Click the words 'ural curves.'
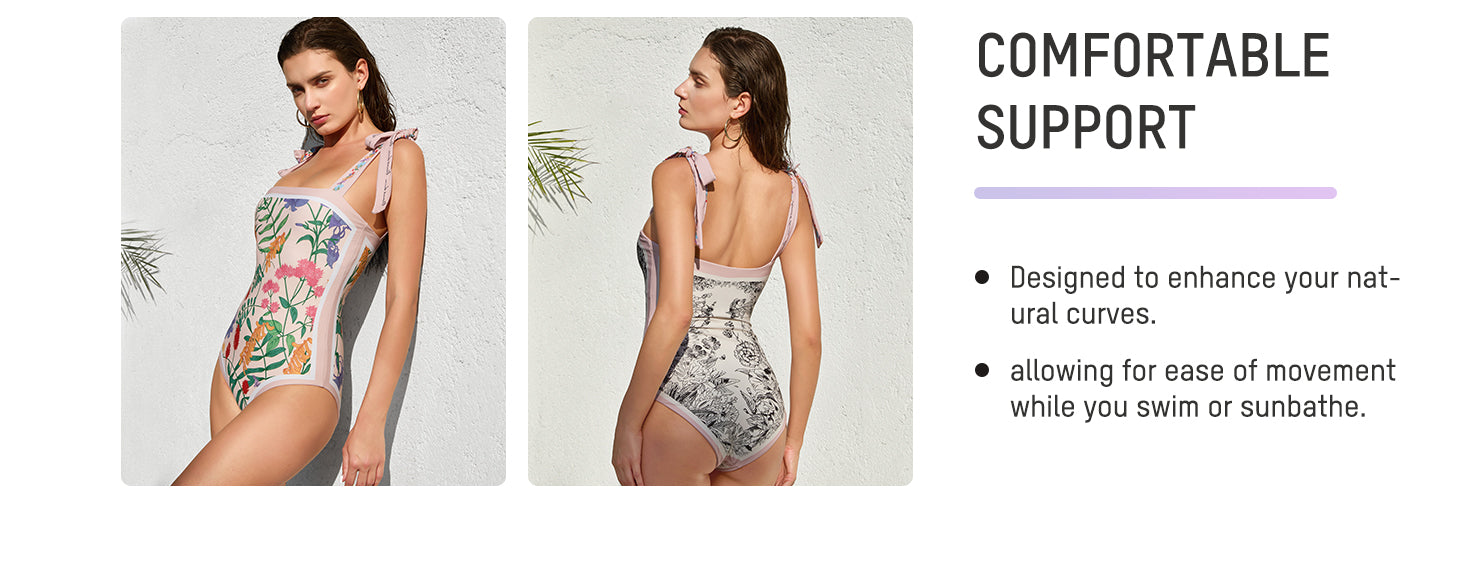 [1083, 314]
